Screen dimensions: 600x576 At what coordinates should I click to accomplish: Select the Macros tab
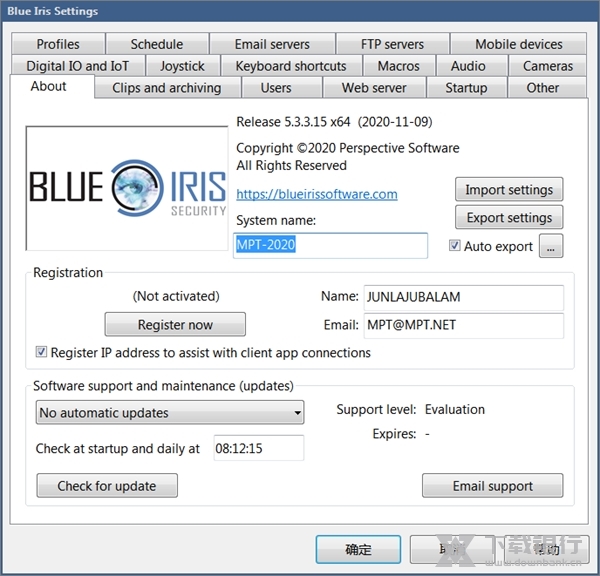point(398,66)
